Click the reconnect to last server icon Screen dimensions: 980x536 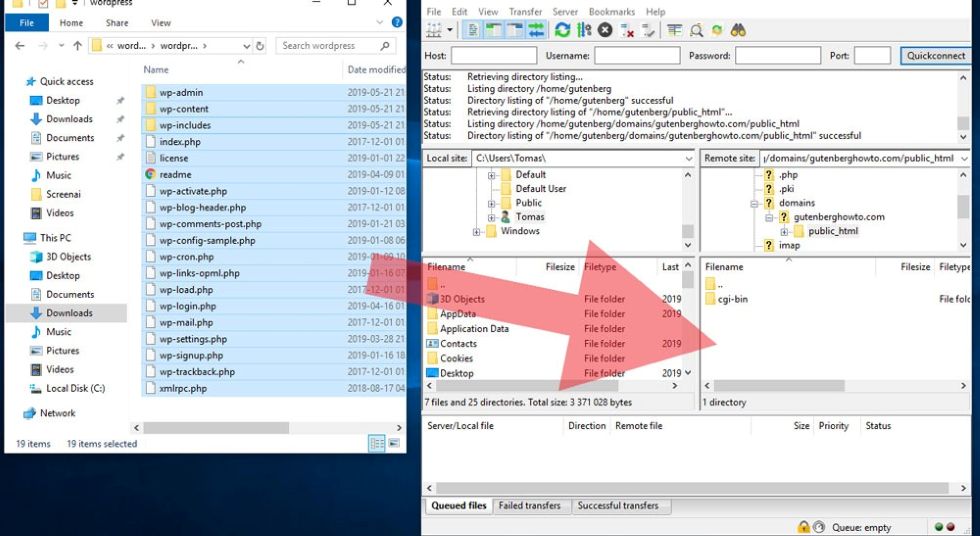pos(648,30)
